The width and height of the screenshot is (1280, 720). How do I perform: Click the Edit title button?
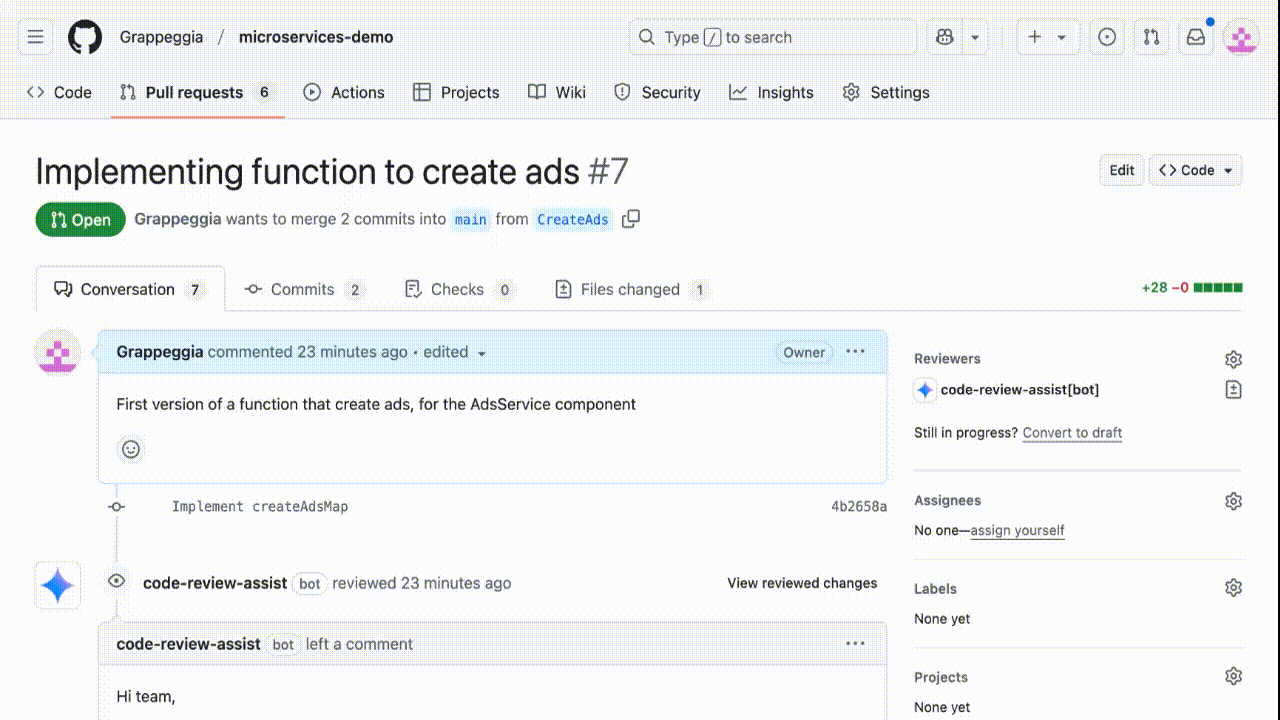(1122, 170)
